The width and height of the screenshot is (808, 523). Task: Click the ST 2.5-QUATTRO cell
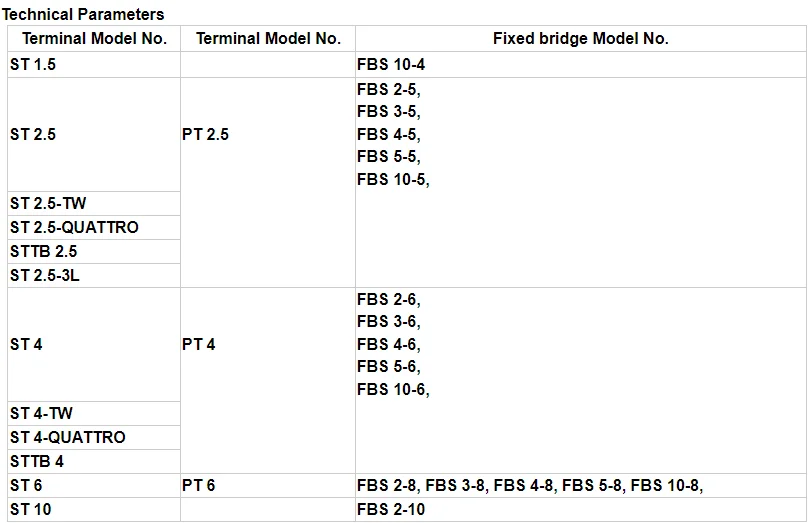point(74,228)
